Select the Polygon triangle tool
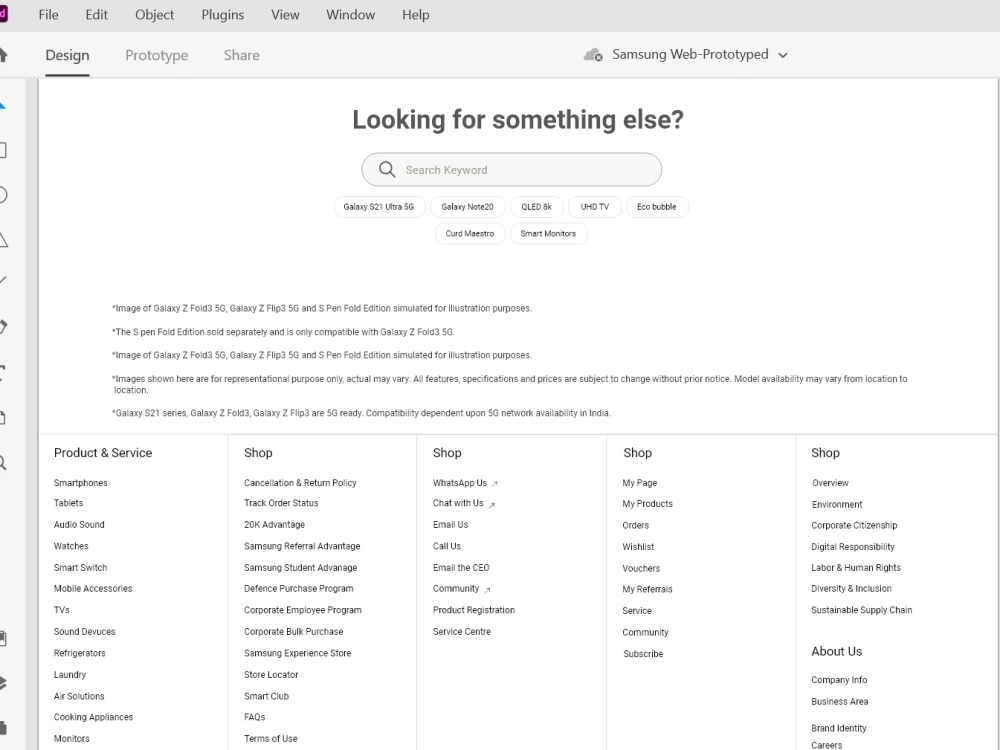 (3, 240)
